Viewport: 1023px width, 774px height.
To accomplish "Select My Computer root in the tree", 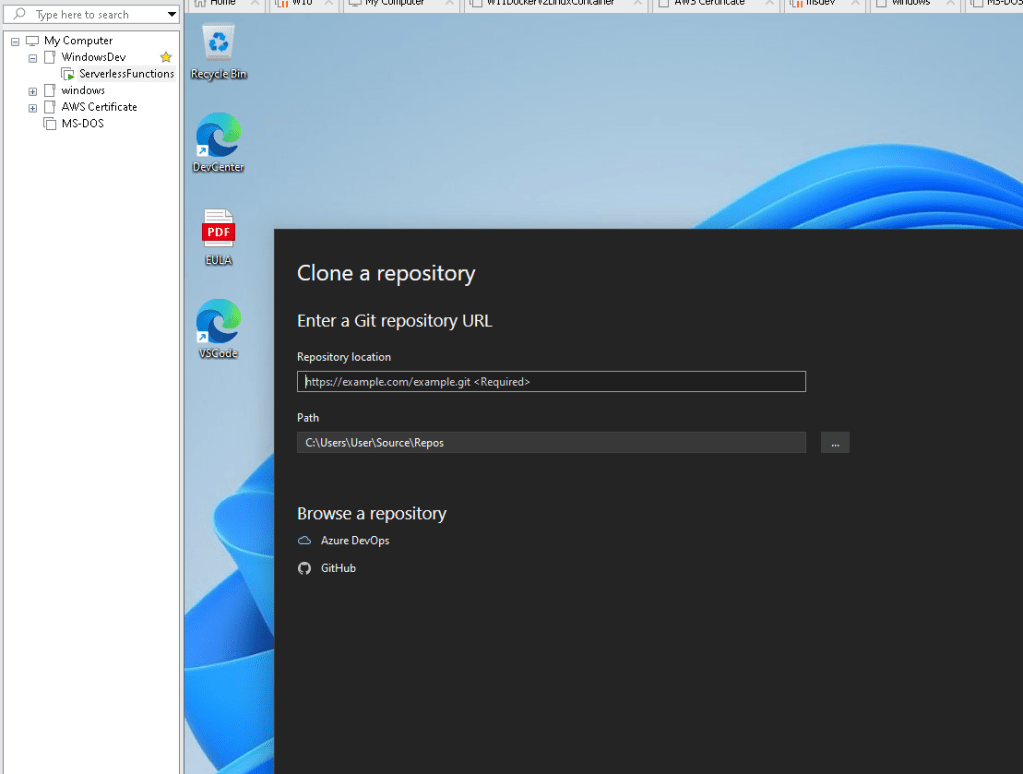I will tap(78, 40).
